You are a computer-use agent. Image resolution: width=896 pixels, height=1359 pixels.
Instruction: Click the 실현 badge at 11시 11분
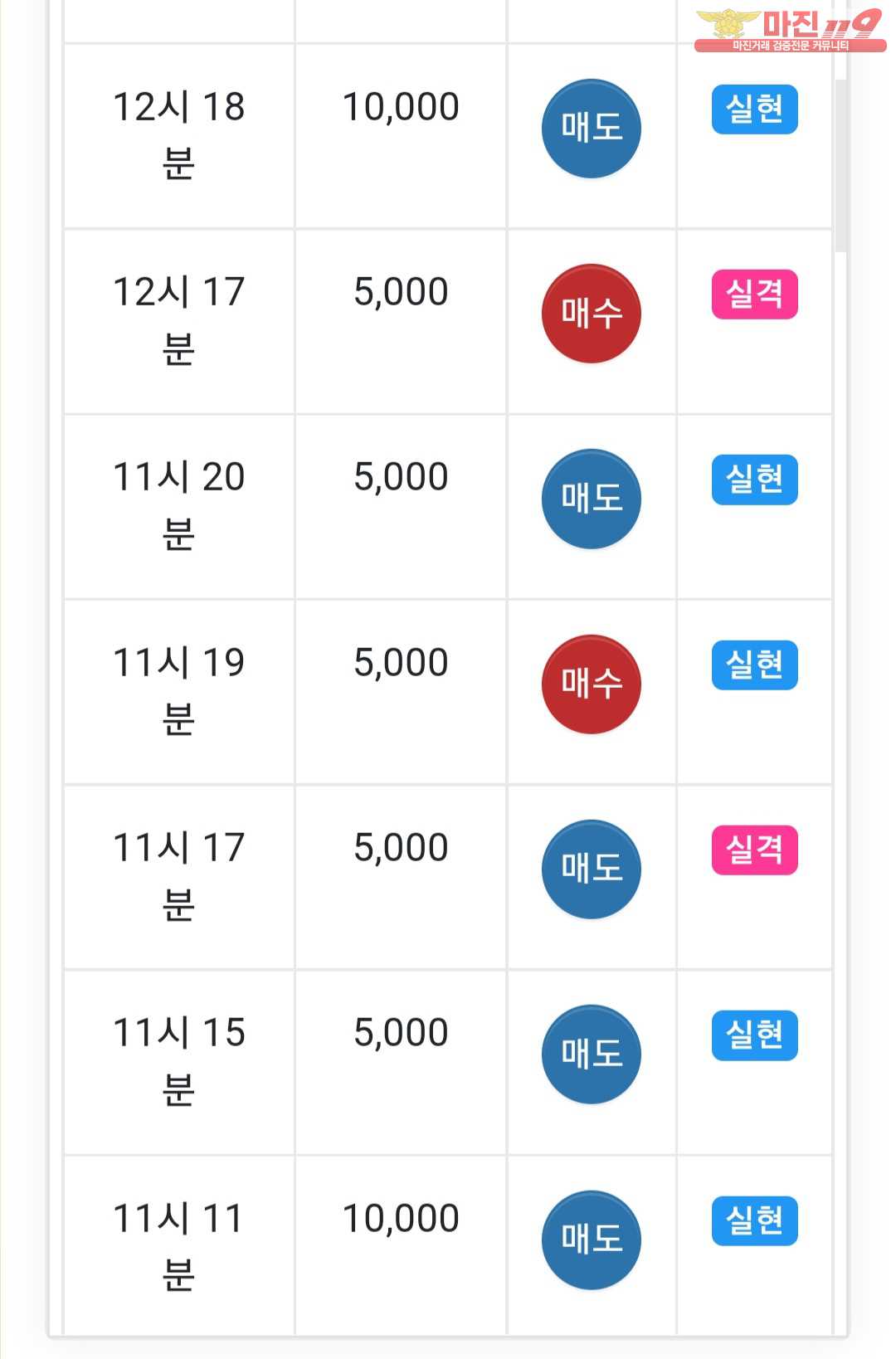tap(754, 1220)
